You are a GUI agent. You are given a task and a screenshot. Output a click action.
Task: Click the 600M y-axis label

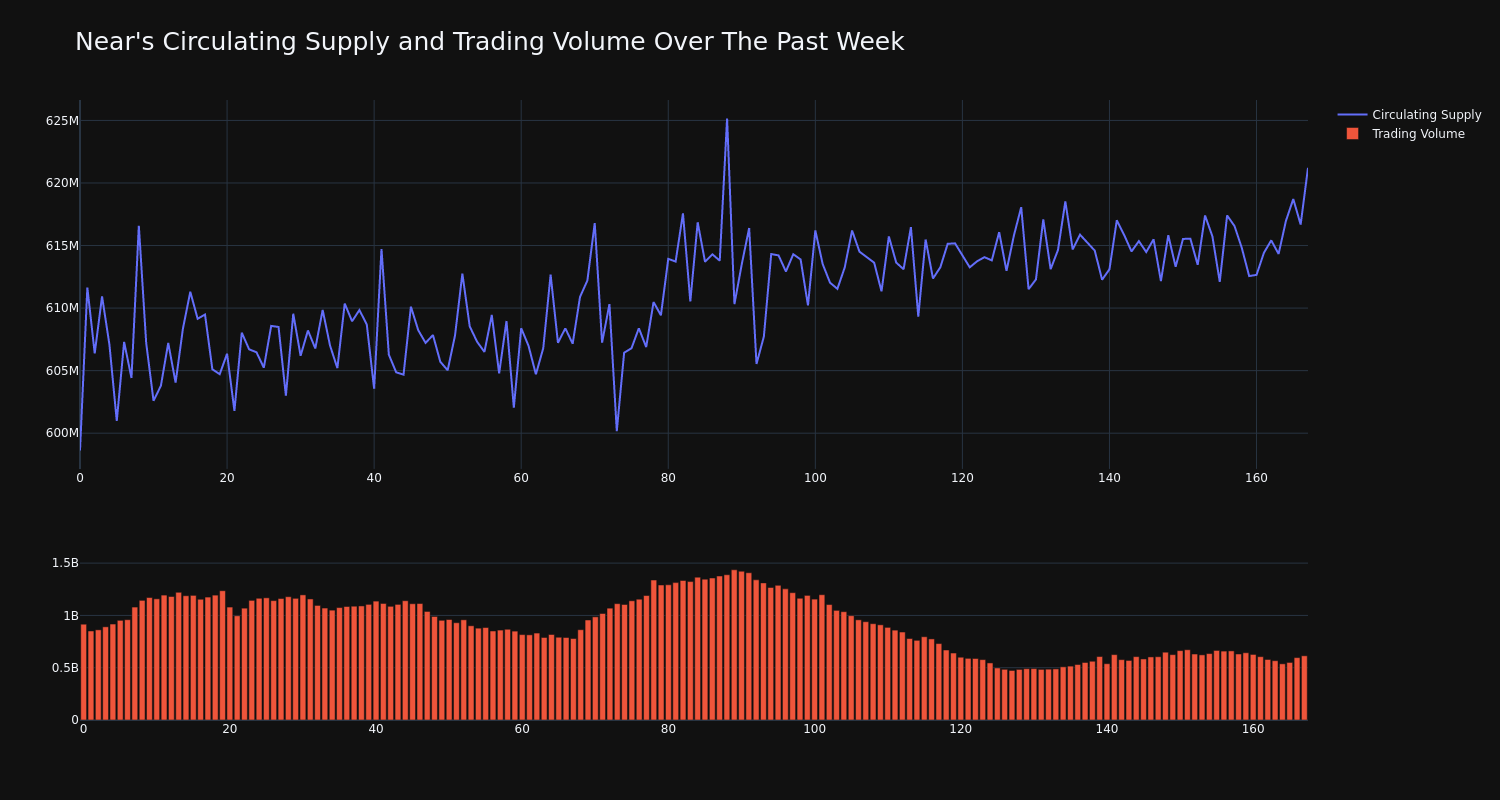click(x=62, y=433)
